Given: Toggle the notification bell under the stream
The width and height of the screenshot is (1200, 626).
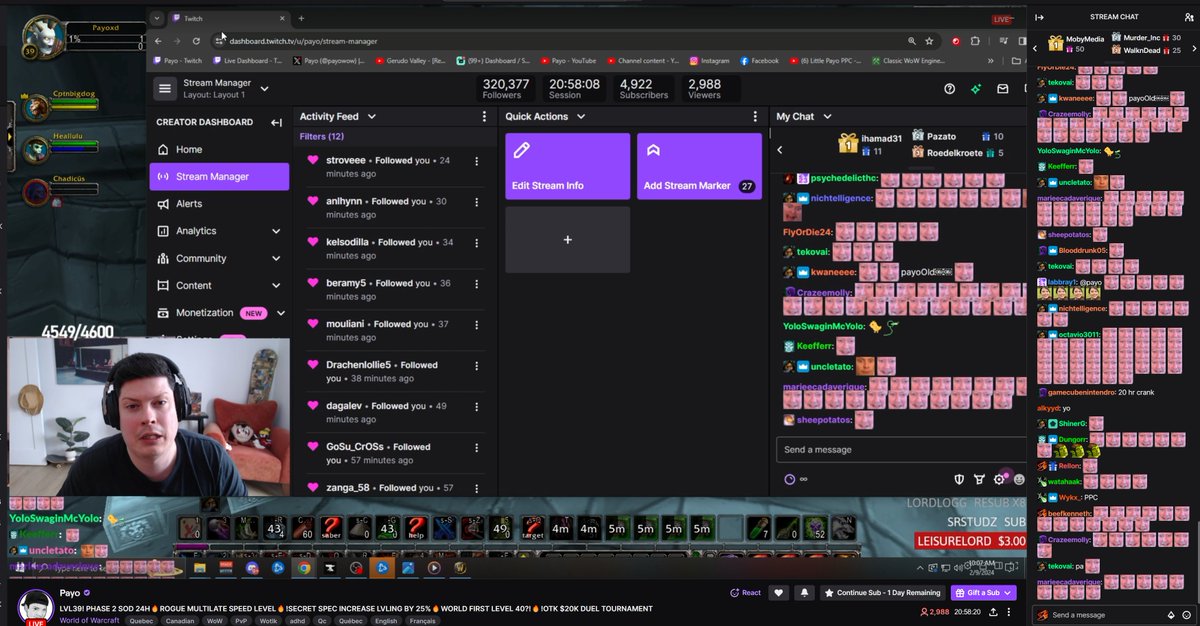Looking at the screenshot, I should [804, 593].
